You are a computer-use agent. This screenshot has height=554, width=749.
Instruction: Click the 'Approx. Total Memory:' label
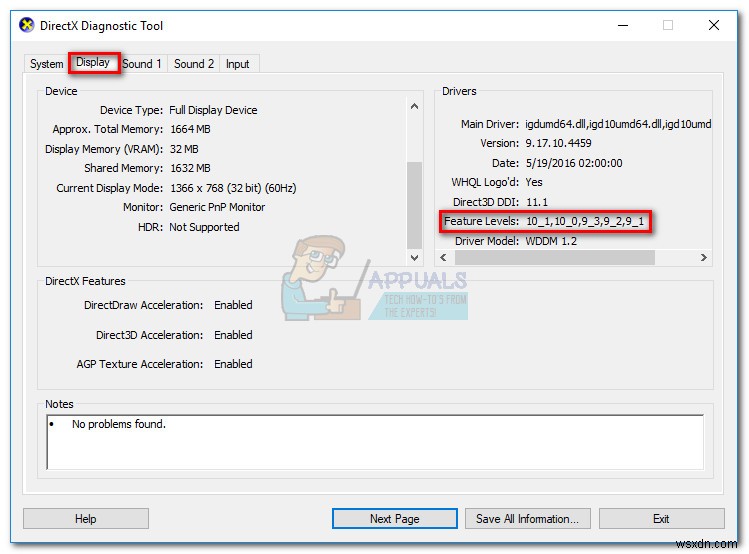click(108, 129)
